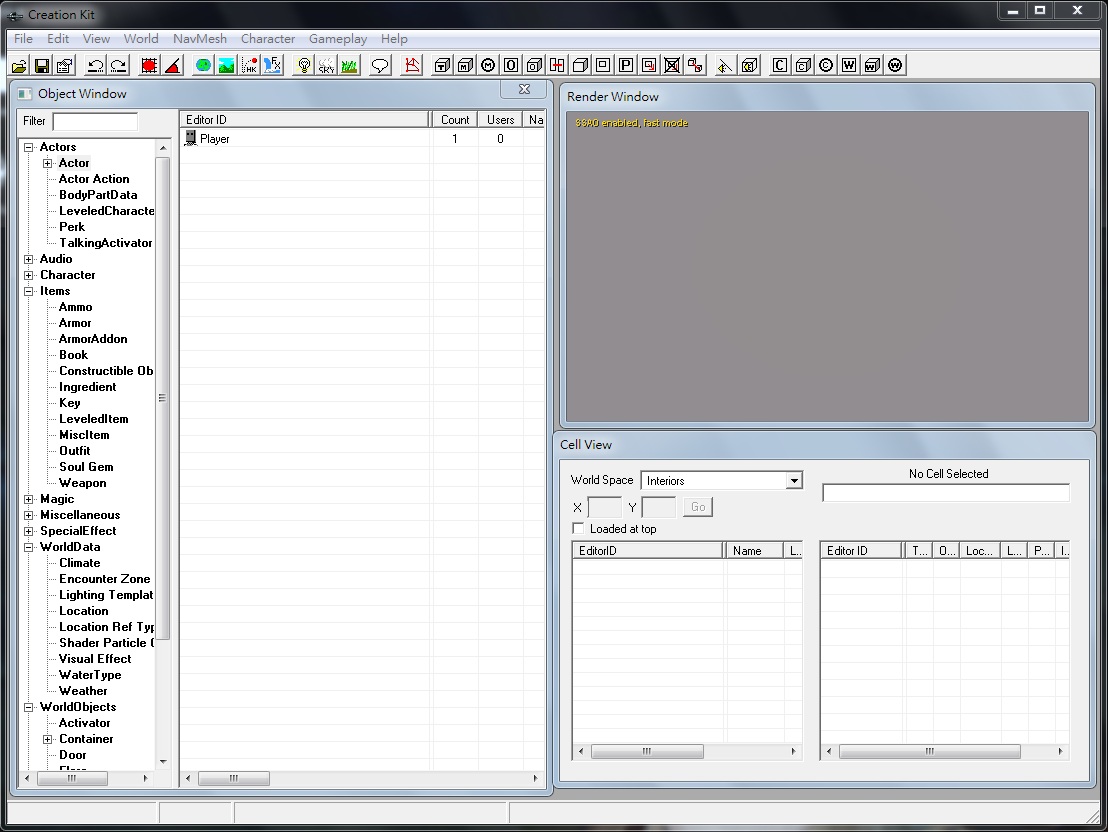Click the redo arrow icon
Image resolution: width=1108 pixels, height=832 pixels.
coord(118,66)
